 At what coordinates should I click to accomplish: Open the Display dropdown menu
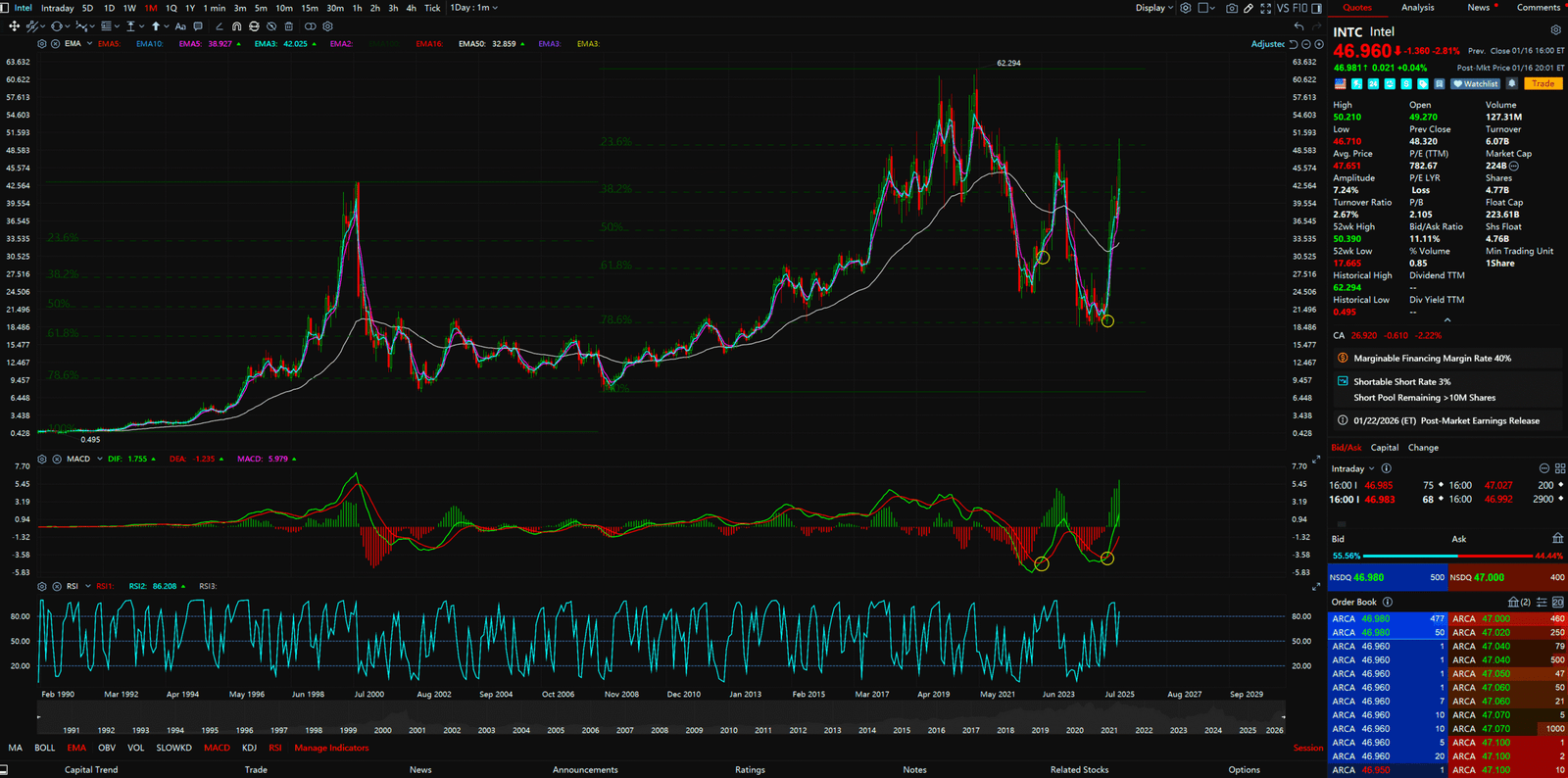point(1153,8)
